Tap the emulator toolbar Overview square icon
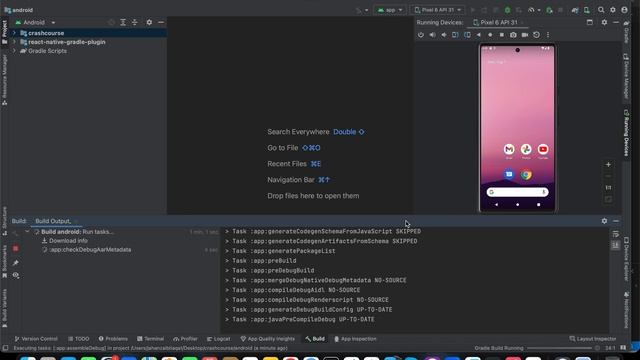 (x=502, y=35)
